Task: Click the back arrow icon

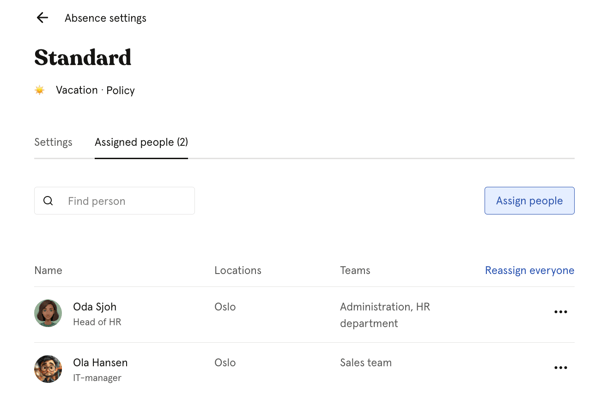Action: point(42,18)
